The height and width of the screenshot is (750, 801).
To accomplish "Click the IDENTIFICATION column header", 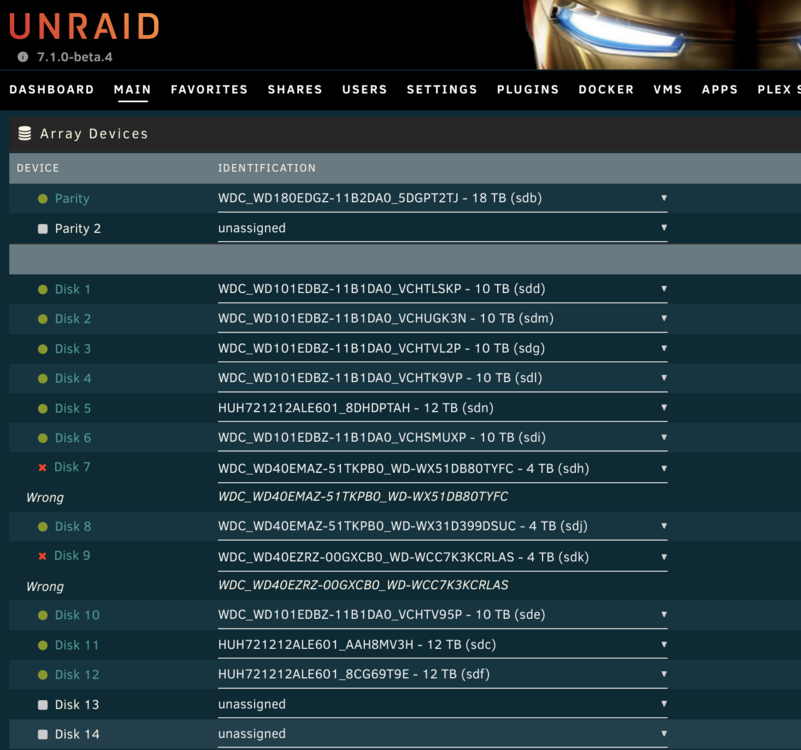I will pyautogui.click(x=267, y=168).
